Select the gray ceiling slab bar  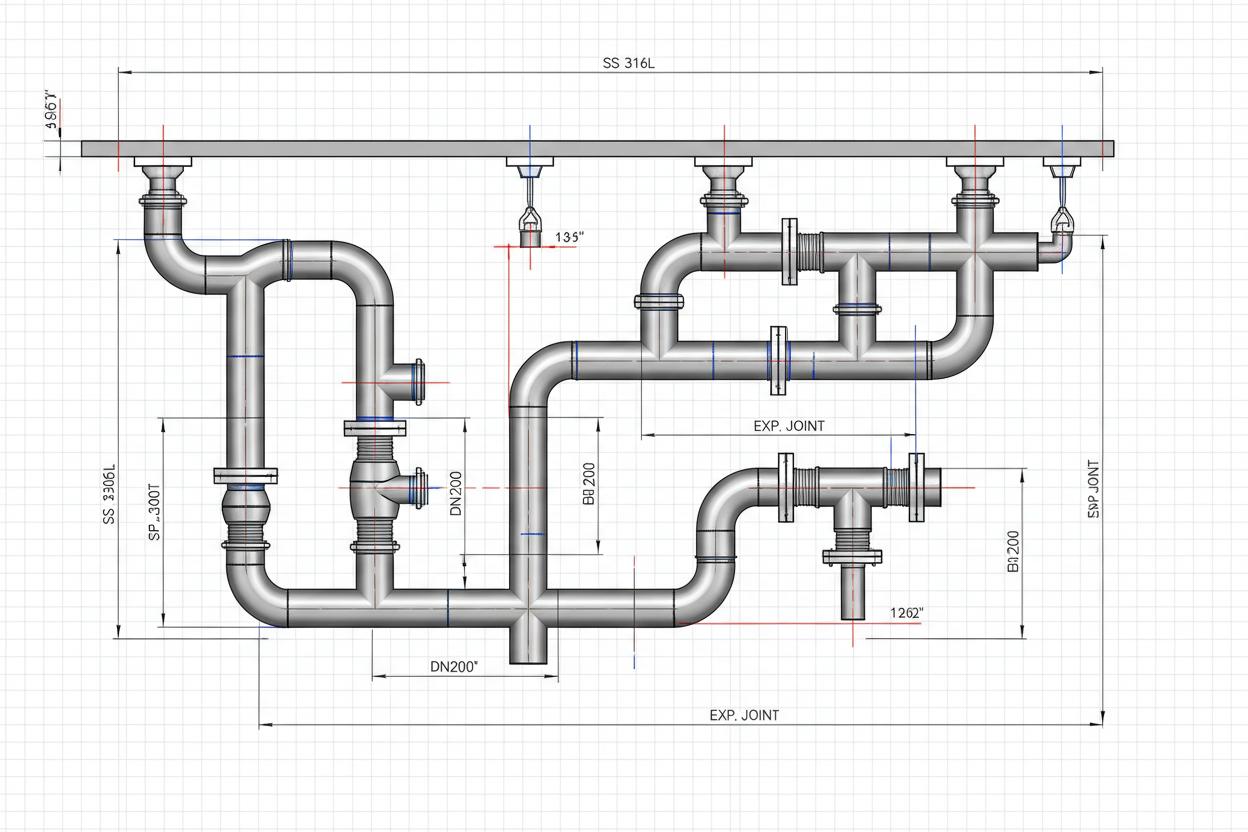tap(598, 149)
